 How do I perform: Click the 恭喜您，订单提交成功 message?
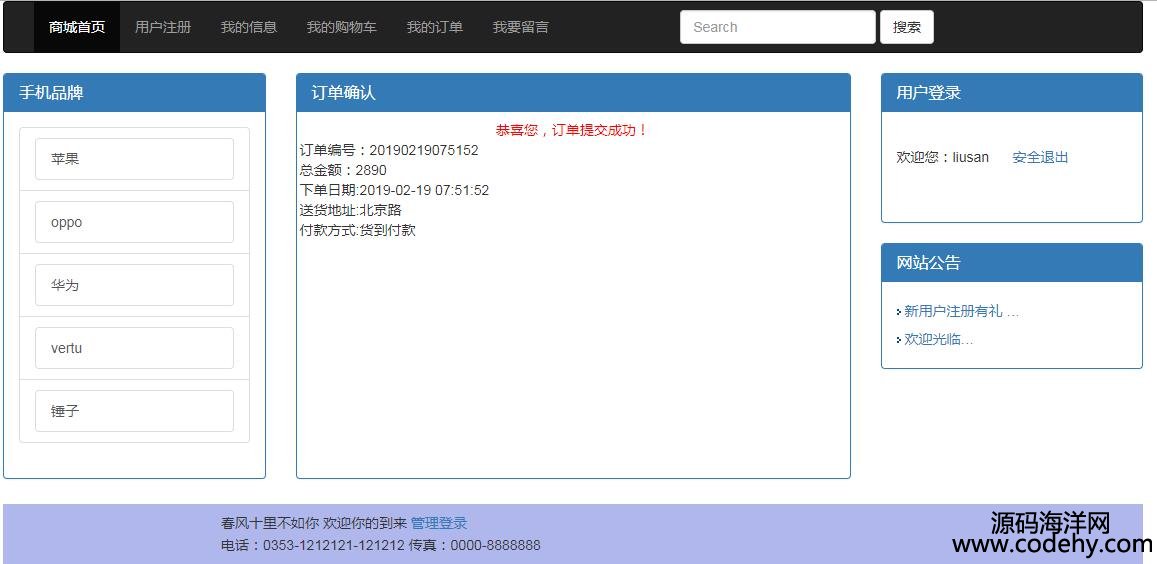573,131
